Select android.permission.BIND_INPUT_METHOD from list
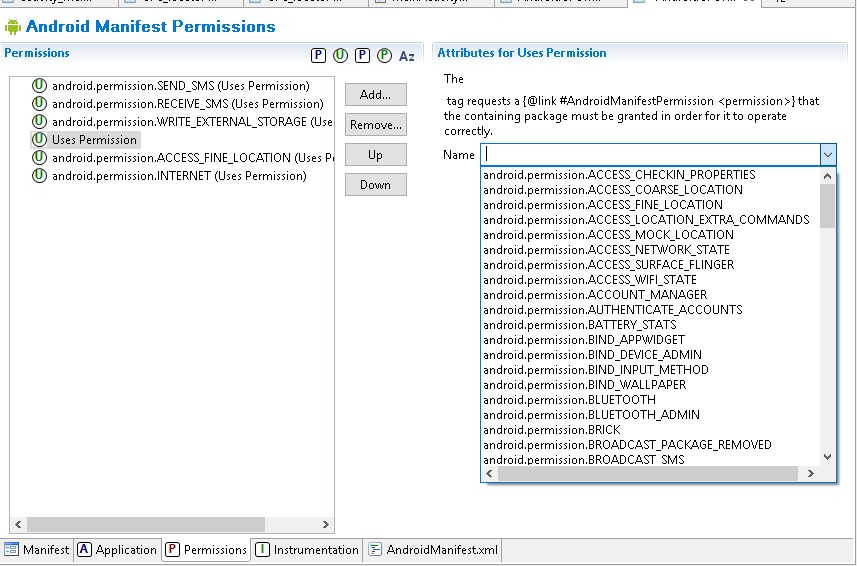857x566 pixels. pos(596,370)
